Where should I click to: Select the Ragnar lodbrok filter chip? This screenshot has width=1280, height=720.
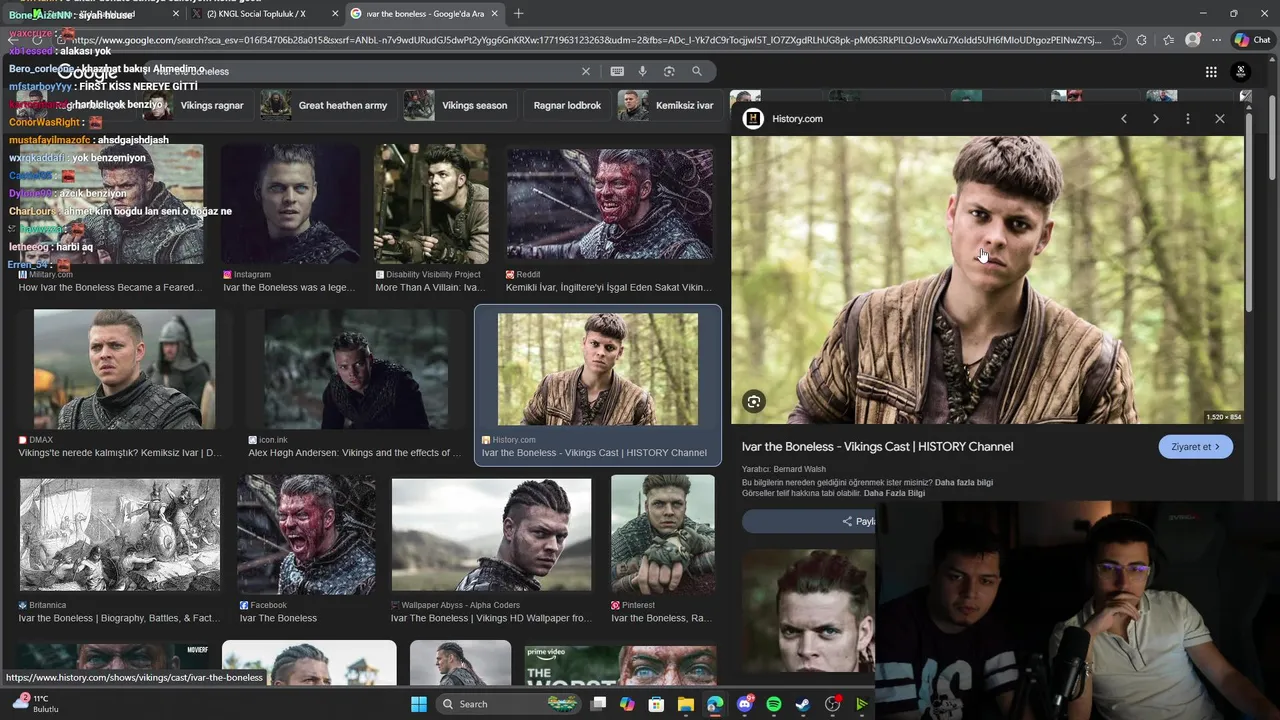pos(567,105)
